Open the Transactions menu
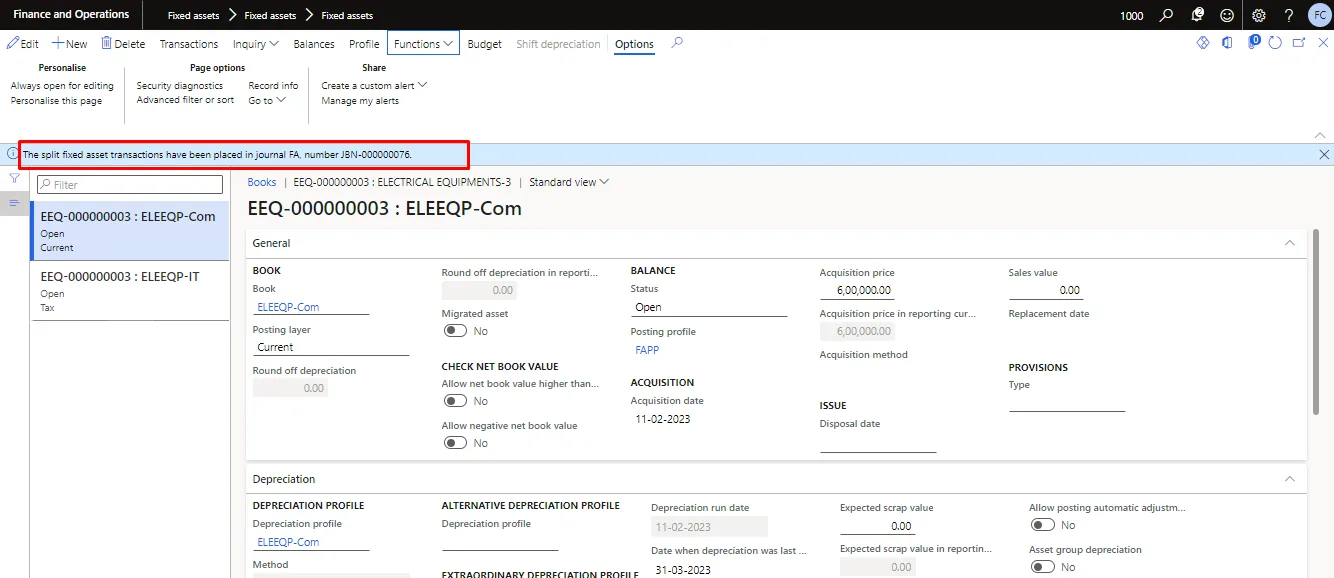This screenshot has width=1334, height=578. pyautogui.click(x=189, y=44)
